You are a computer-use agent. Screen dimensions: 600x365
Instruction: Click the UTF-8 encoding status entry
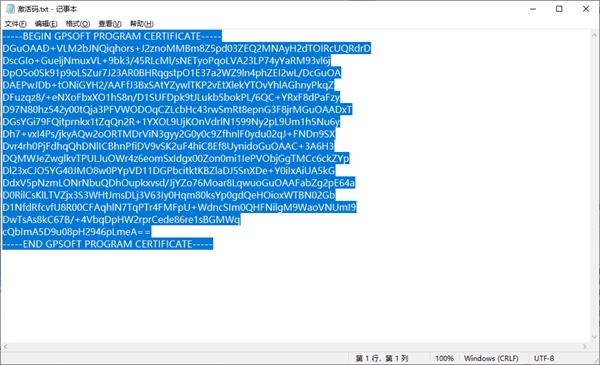pos(544,358)
